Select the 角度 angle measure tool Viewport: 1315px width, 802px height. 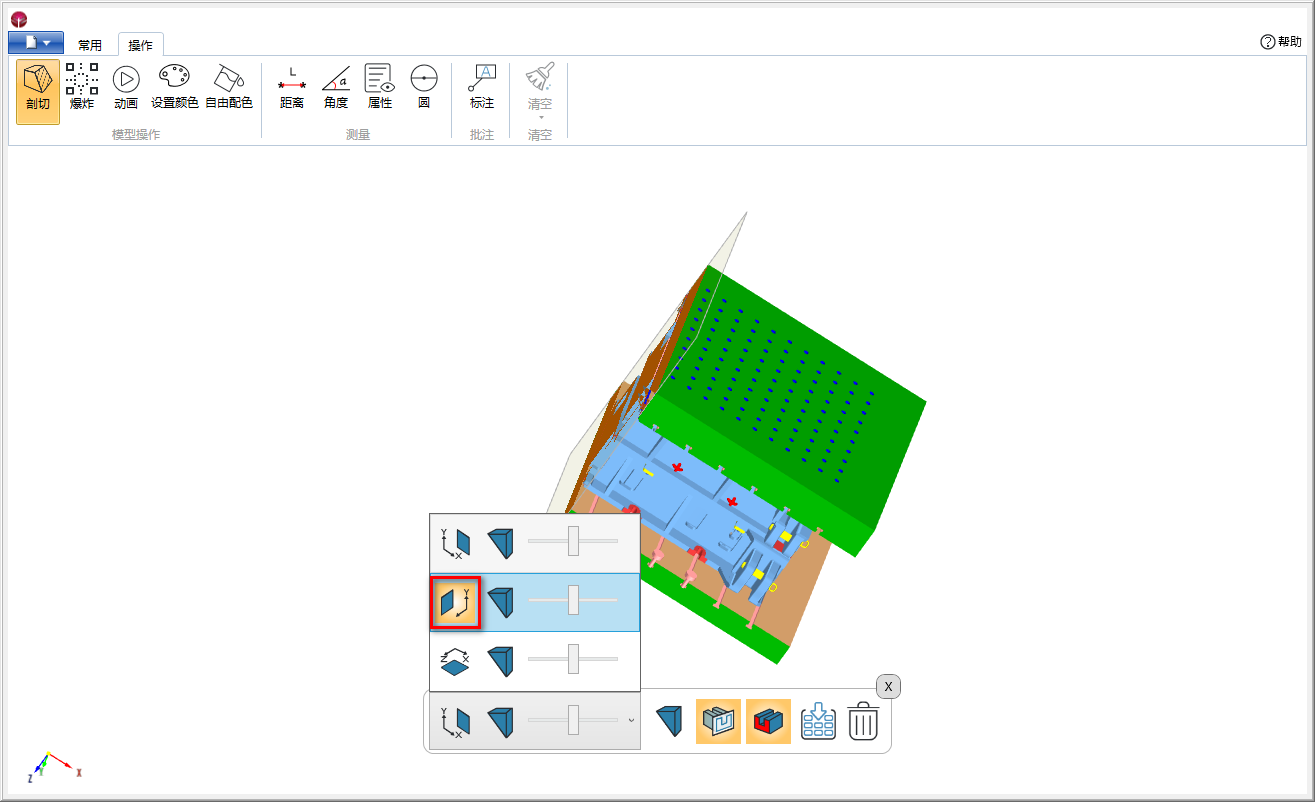(336, 87)
